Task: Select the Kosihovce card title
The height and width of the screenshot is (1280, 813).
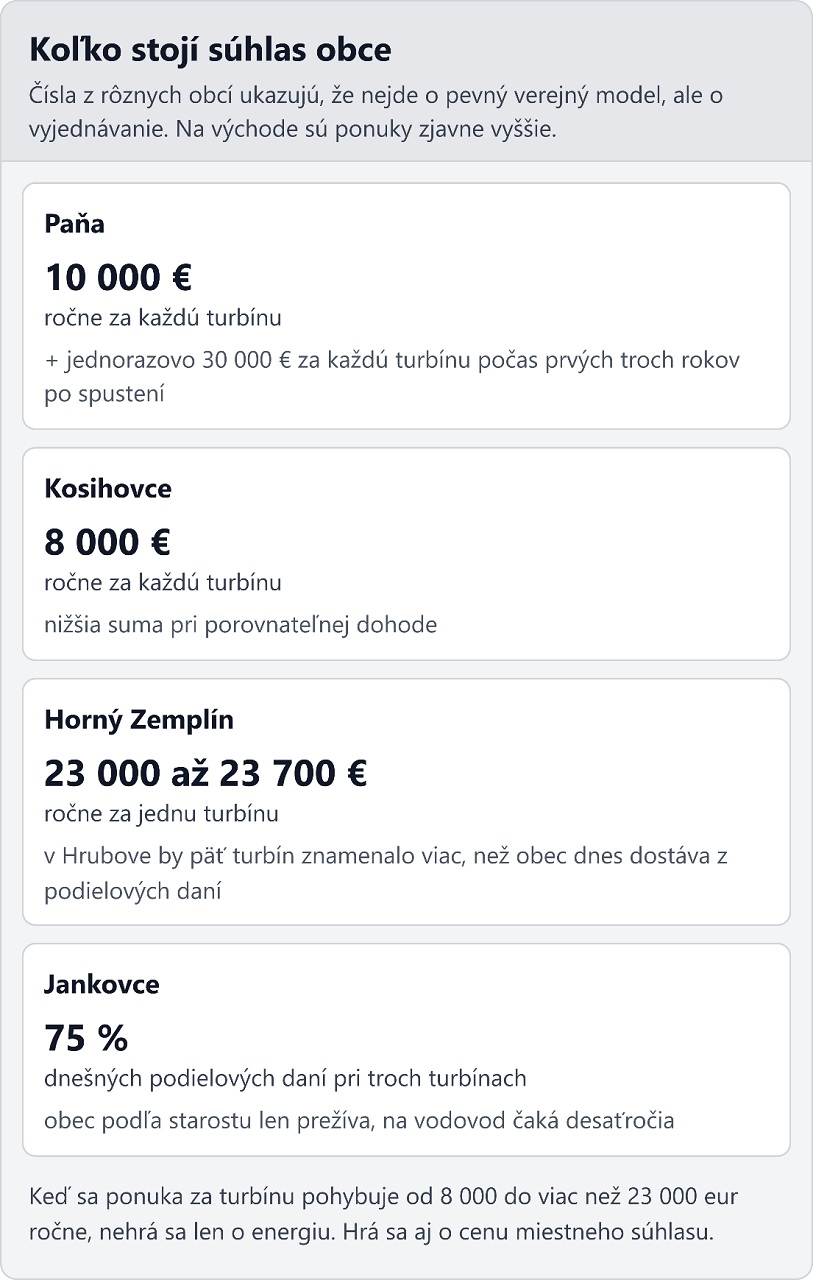Action: coord(108,488)
